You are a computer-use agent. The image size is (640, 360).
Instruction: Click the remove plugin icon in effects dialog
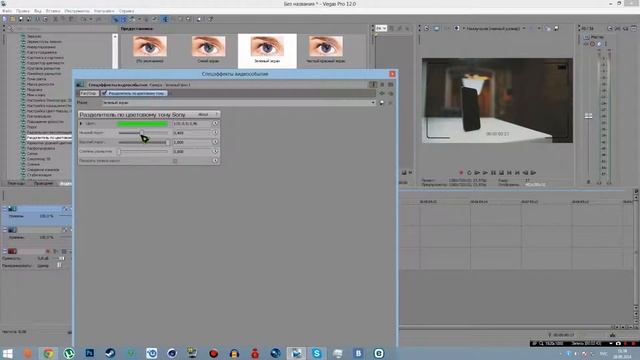(x=391, y=93)
